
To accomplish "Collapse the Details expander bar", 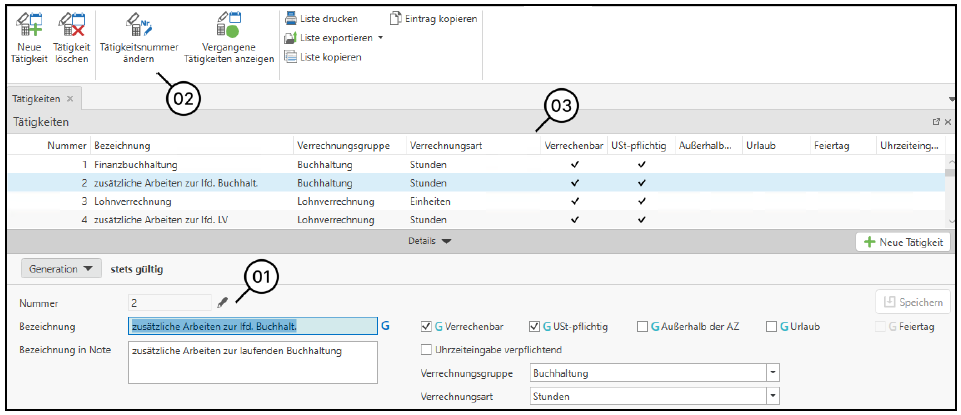I will 431,241.
